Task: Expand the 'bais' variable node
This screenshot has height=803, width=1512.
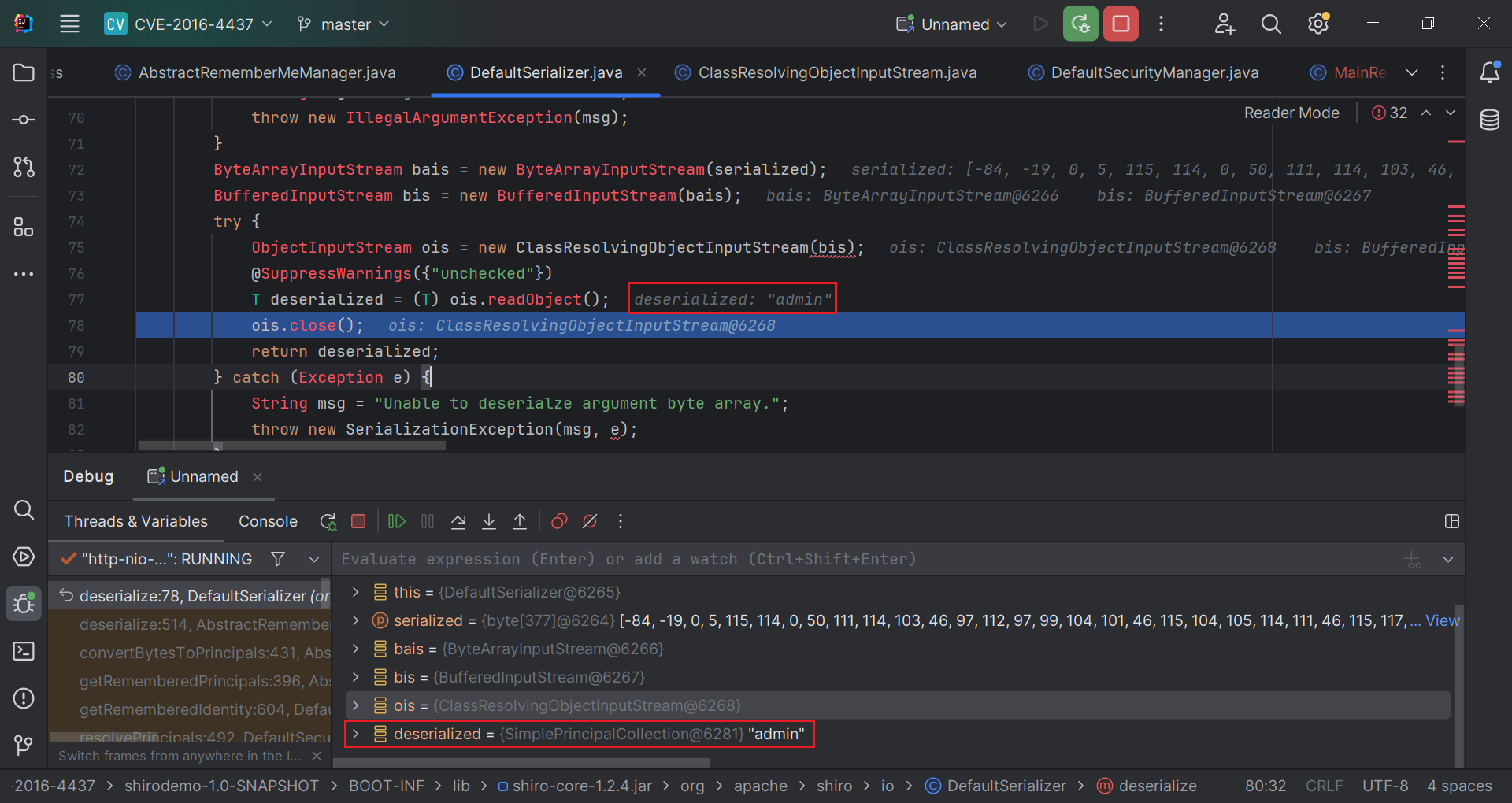Action: pyautogui.click(x=355, y=649)
